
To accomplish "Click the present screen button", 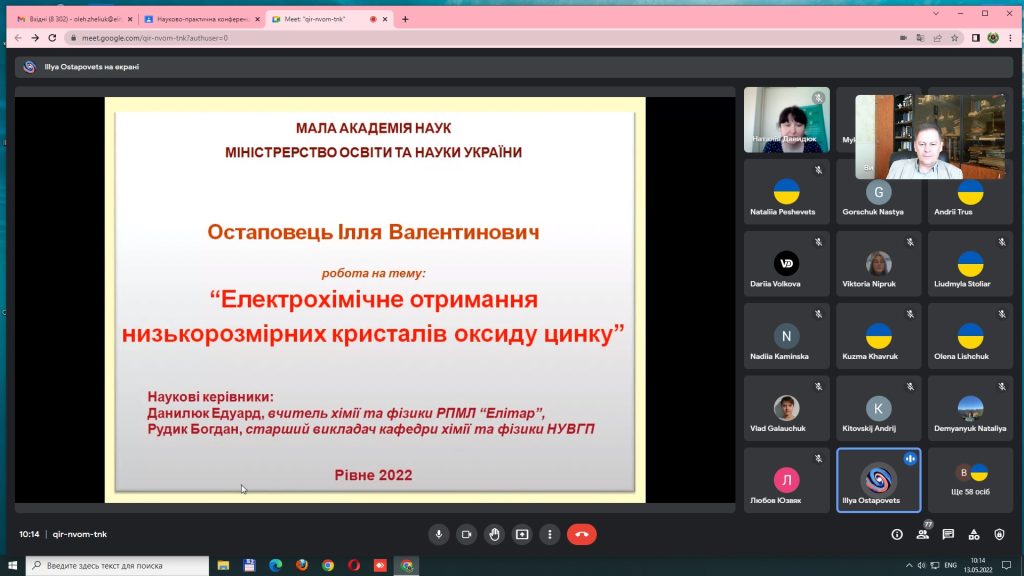I will point(522,534).
